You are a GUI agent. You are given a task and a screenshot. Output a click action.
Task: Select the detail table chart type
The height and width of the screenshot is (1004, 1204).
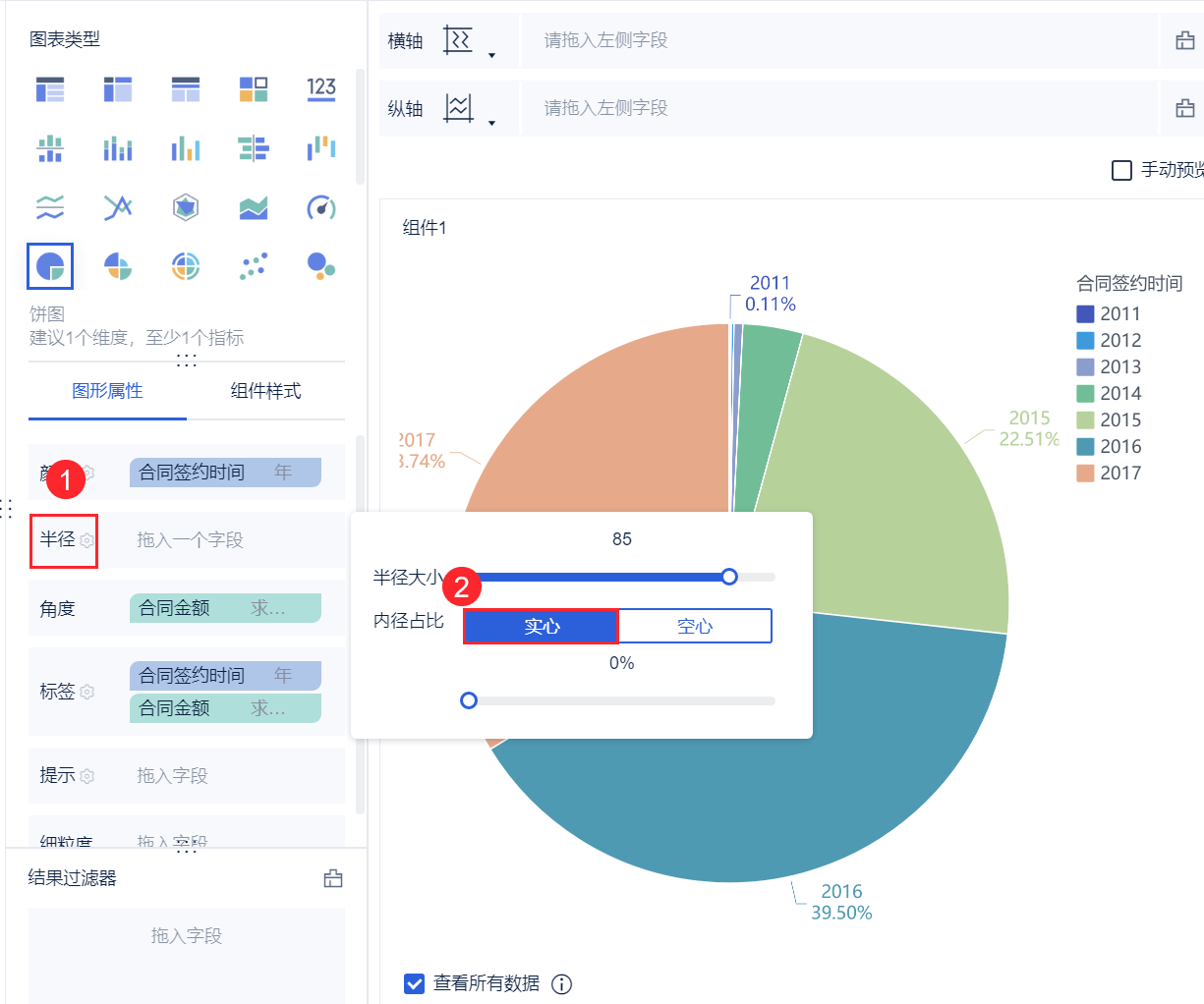(186, 89)
